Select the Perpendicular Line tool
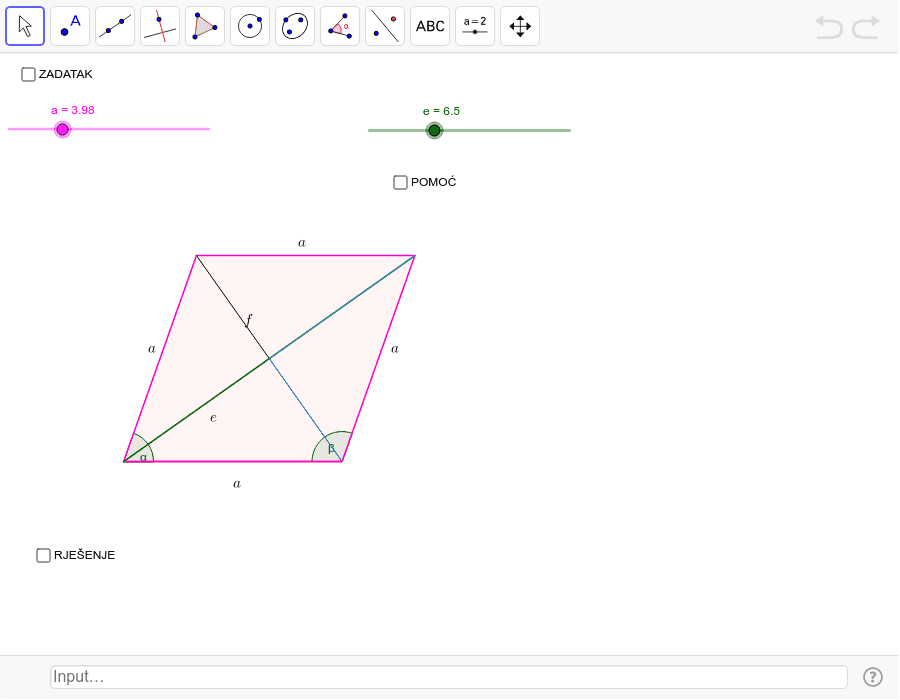Screen dimensions: 900x700 pyautogui.click(x=160, y=25)
